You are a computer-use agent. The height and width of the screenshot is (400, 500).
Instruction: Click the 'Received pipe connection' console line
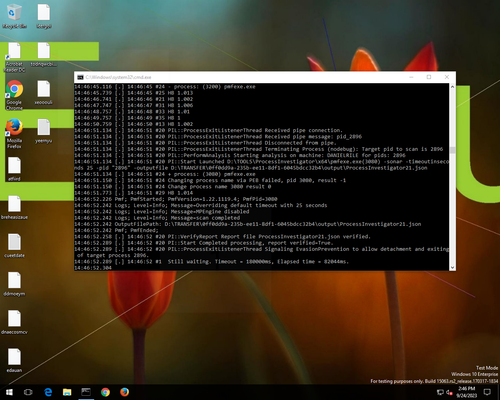(x=208, y=130)
